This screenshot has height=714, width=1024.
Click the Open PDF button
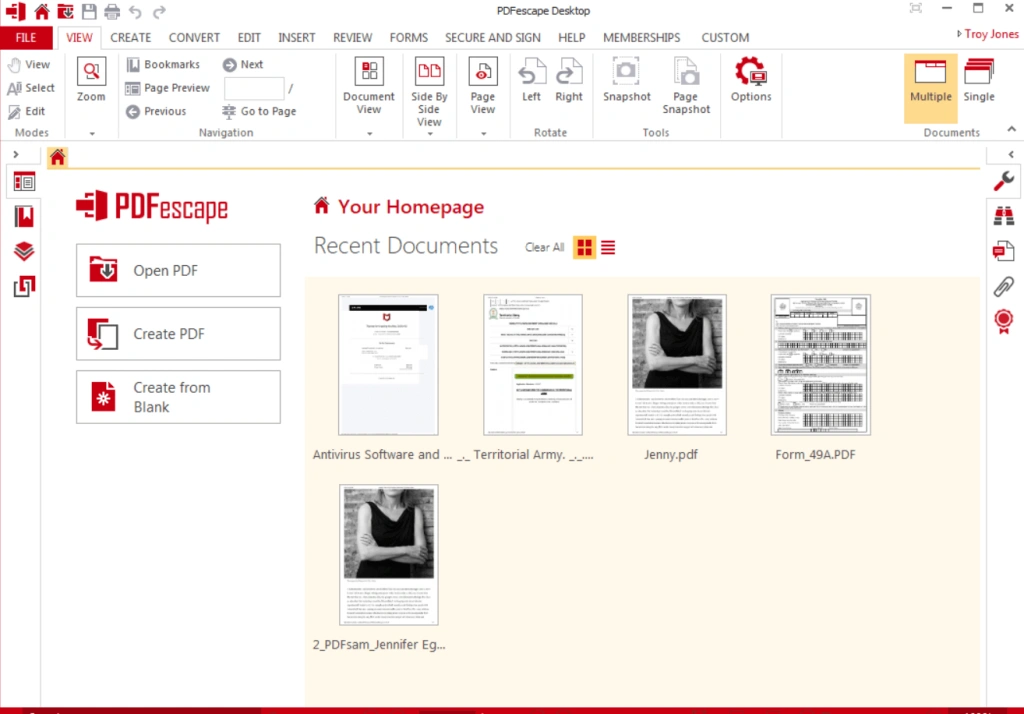(178, 270)
